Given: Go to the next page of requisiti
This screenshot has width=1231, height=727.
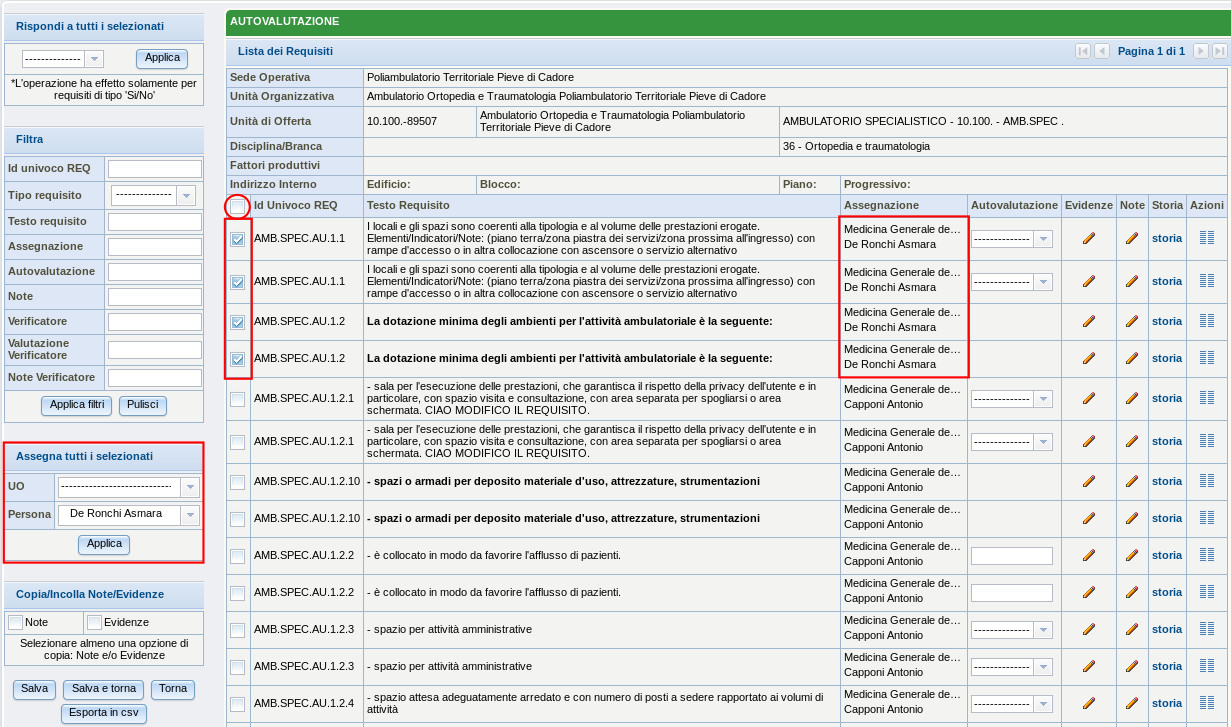Looking at the screenshot, I should [x=1200, y=51].
